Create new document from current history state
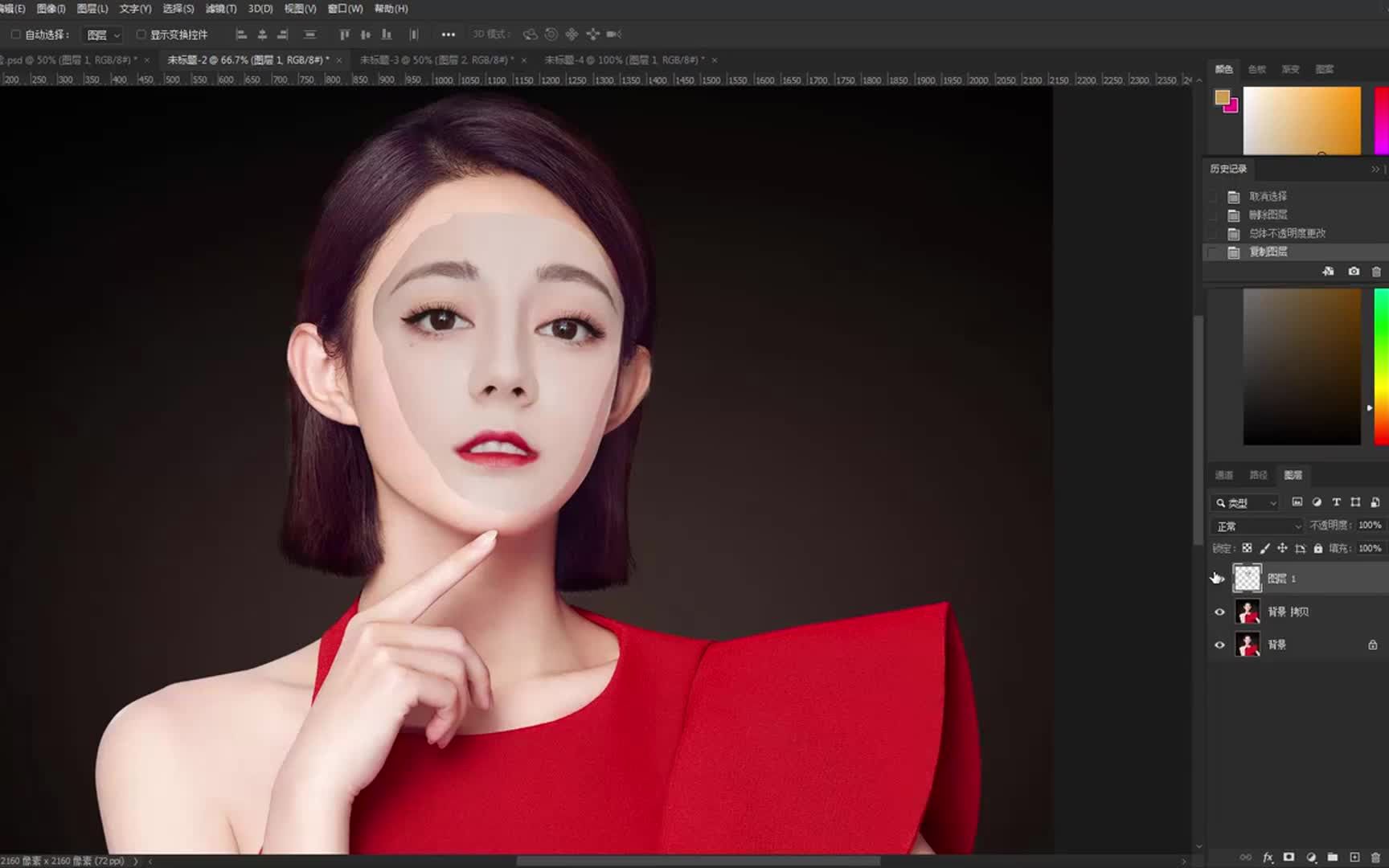The width and height of the screenshot is (1389, 868). pos(1329,272)
